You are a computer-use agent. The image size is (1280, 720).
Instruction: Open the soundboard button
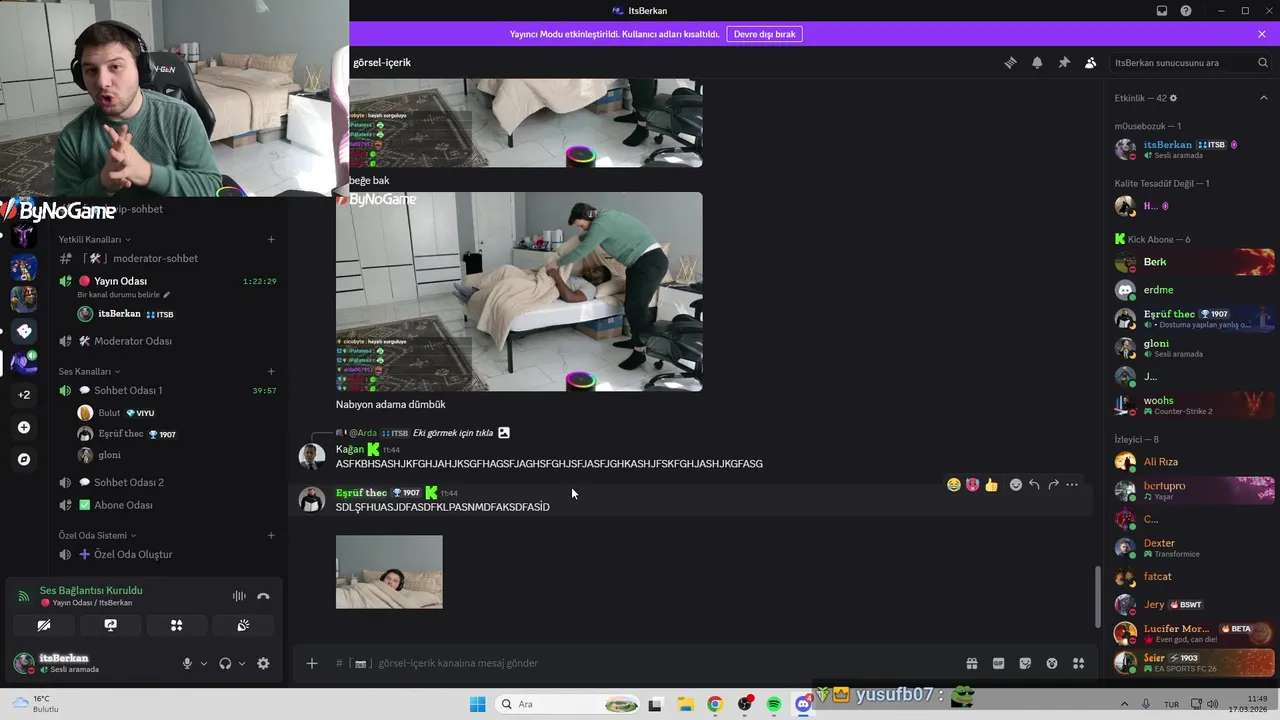click(x=243, y=625)
